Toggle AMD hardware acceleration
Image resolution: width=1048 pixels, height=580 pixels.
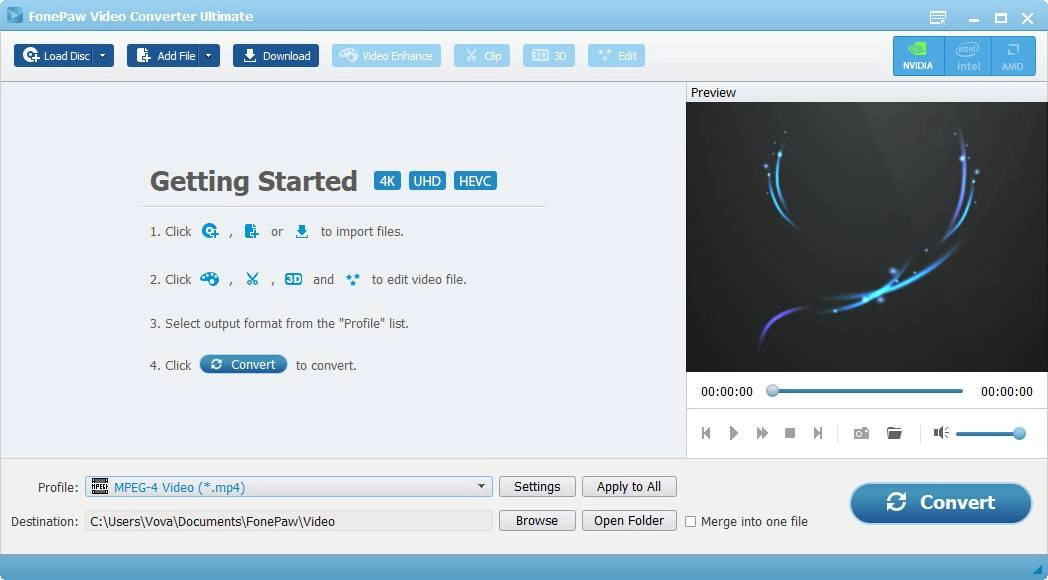point(1013,56)
